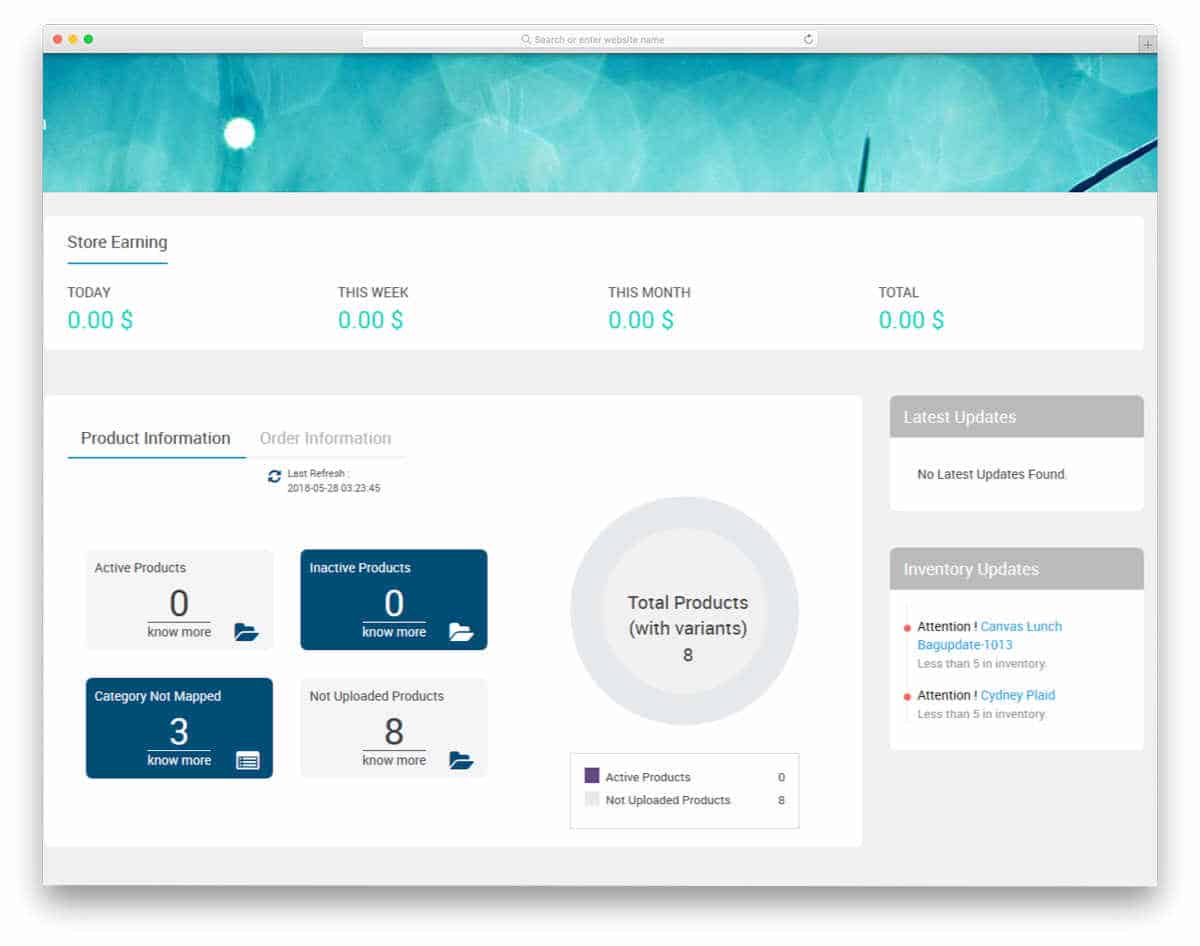Click the red alert dot beside Cydney Plaid
Screen dimensions: 1200x946
pyautogui.click(x=908, y=695)
